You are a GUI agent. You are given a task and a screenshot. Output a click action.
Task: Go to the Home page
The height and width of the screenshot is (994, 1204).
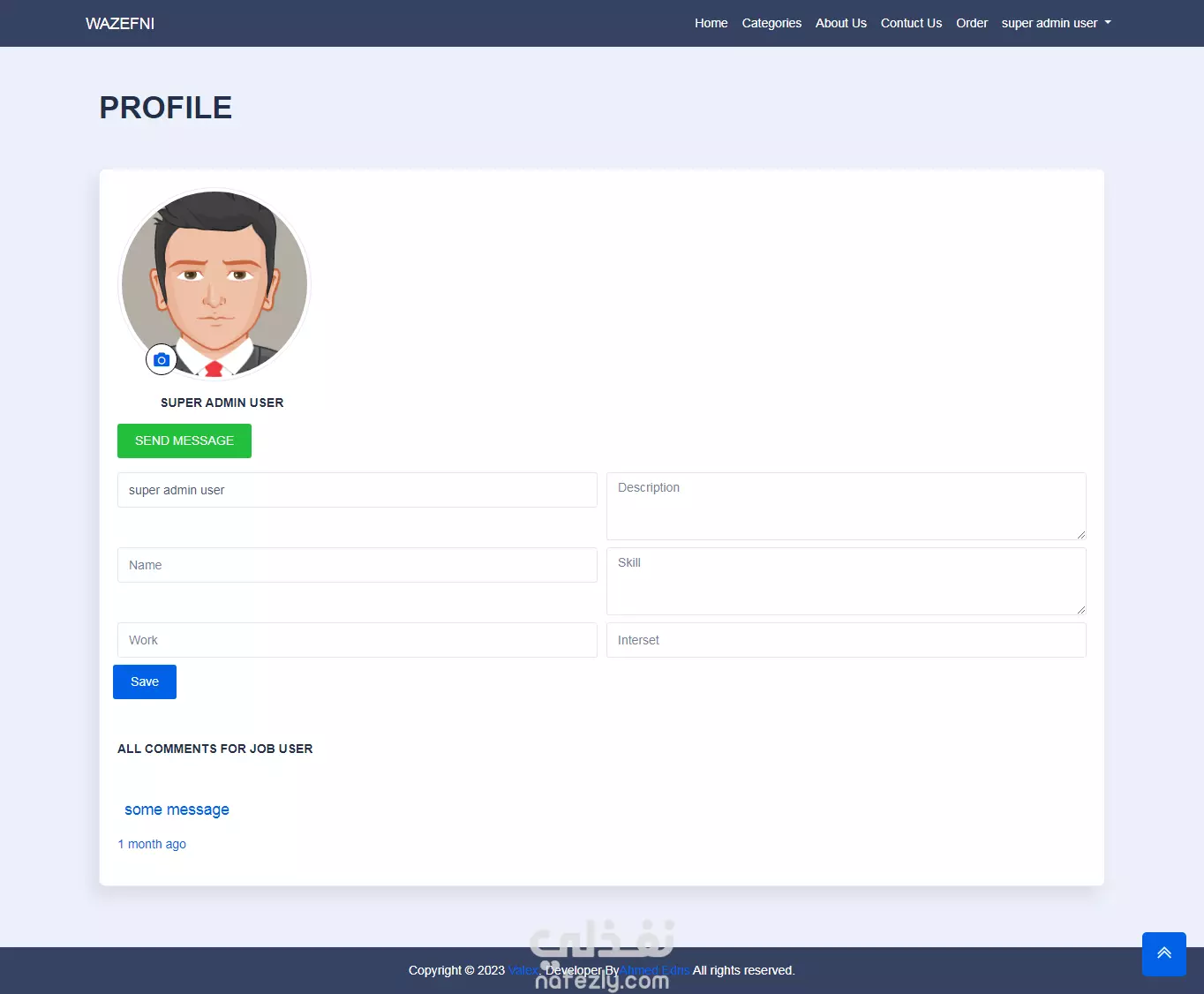point(711,23)
